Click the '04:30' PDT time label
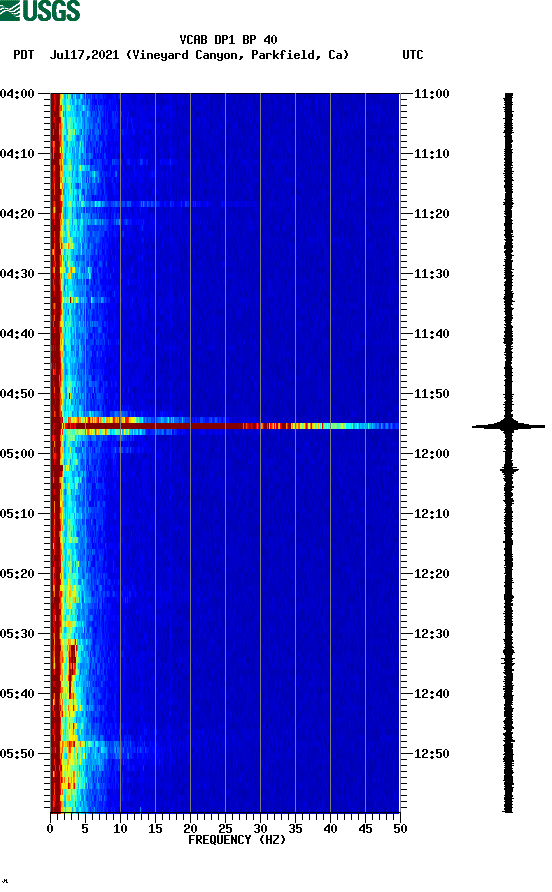This screenshot has width=552, height=892. click(17, 274)
